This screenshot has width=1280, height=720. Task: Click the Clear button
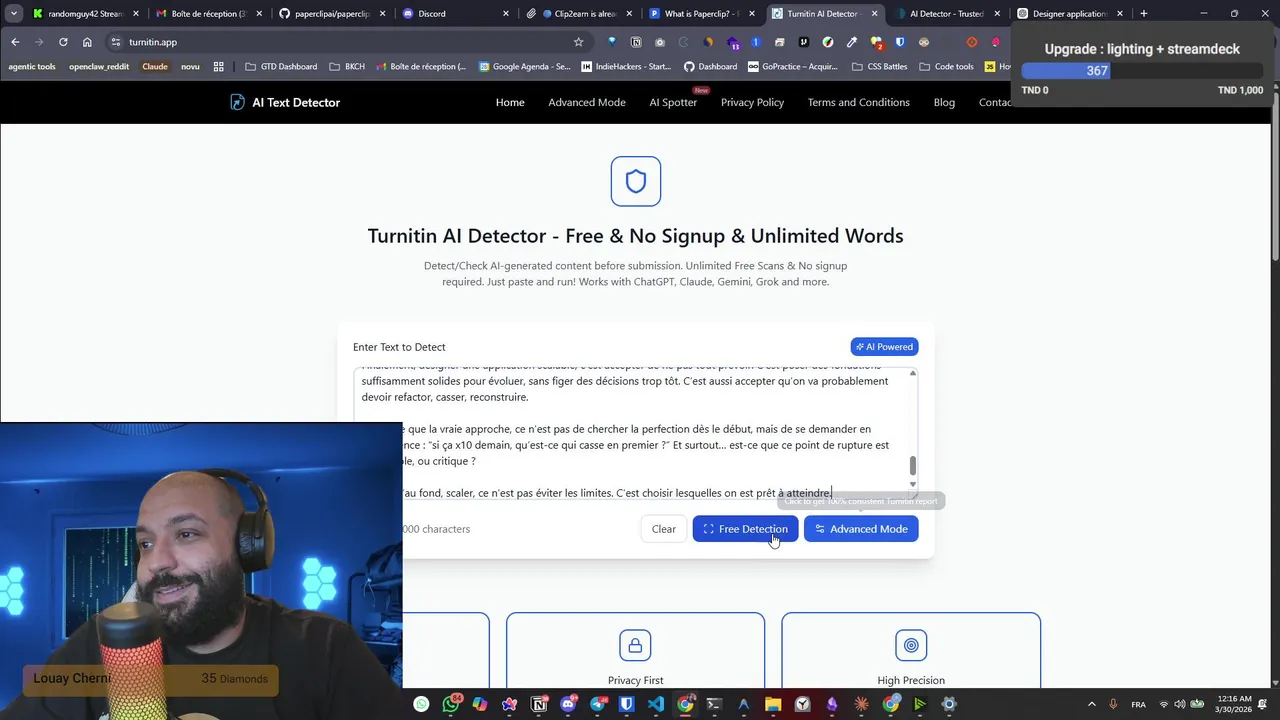[x=664, y=529]
